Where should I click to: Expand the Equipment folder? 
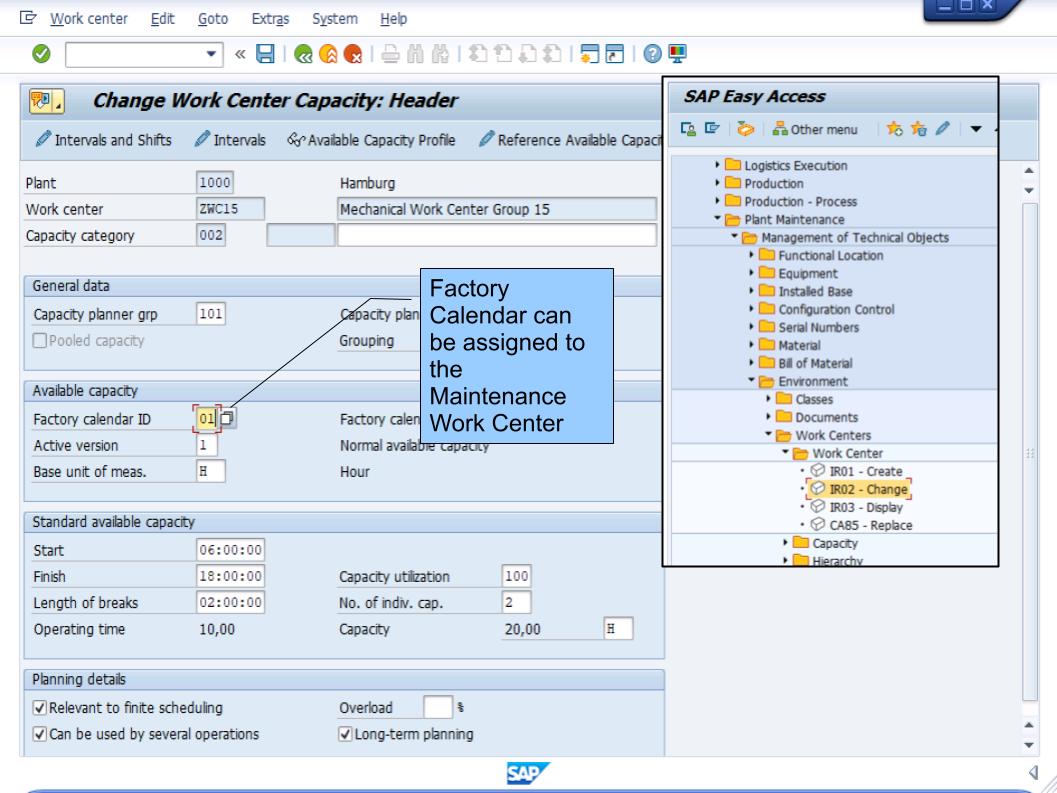752,273
